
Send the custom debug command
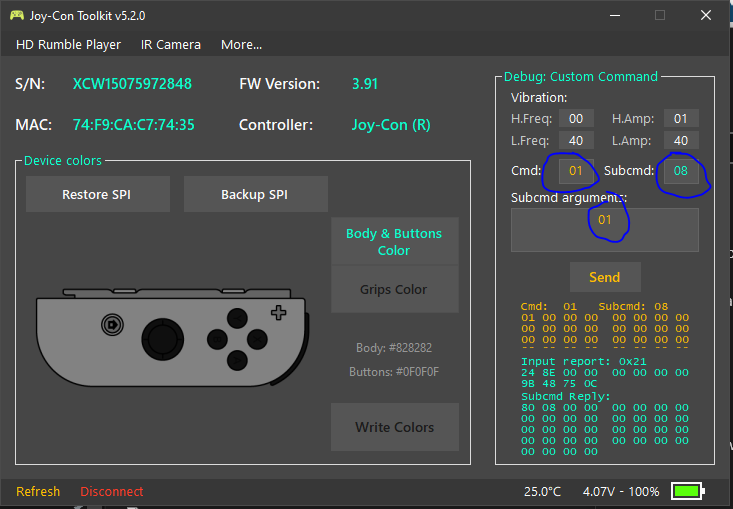605,277
